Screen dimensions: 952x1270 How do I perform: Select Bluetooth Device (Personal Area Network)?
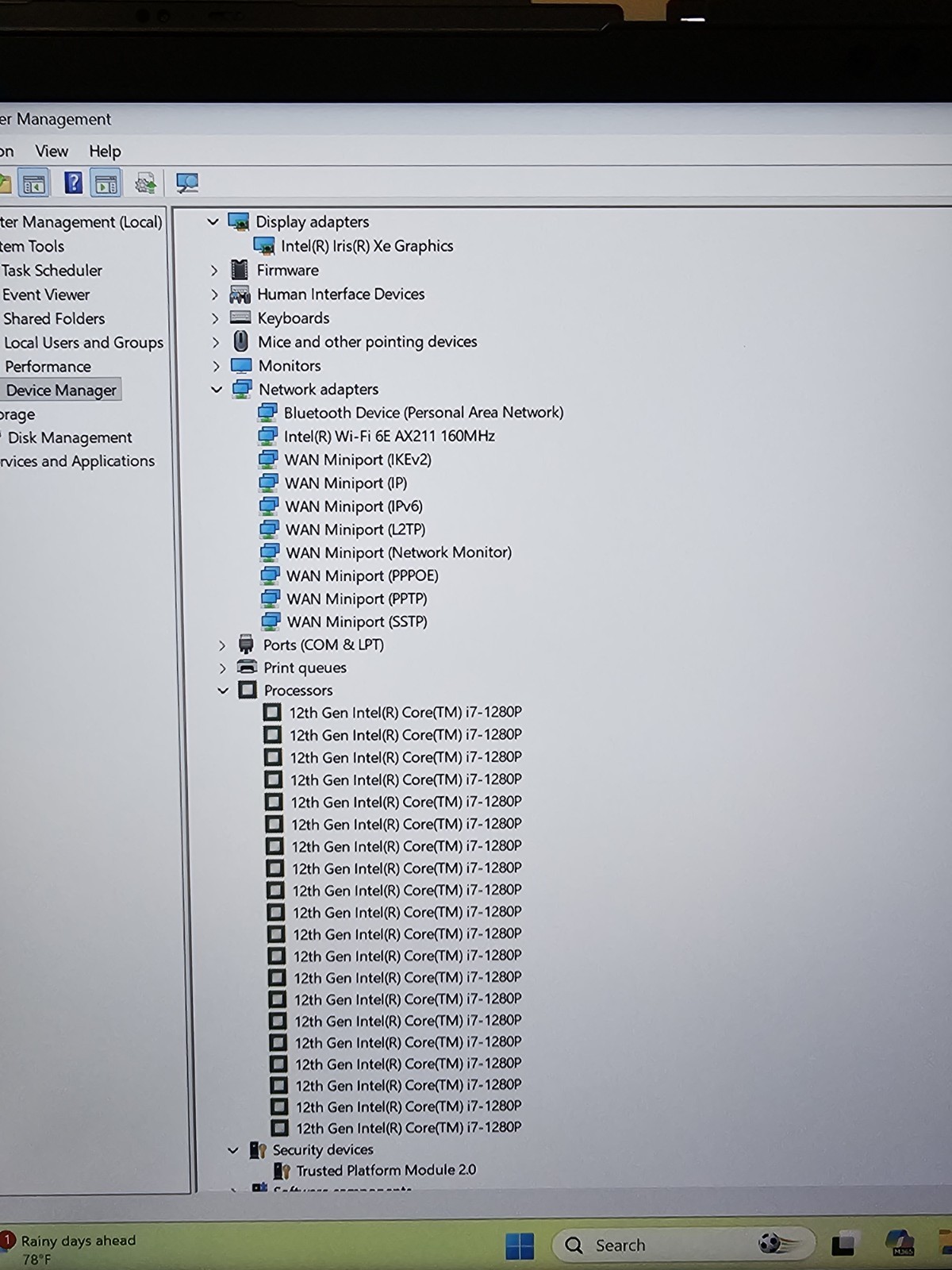point(424,413)
